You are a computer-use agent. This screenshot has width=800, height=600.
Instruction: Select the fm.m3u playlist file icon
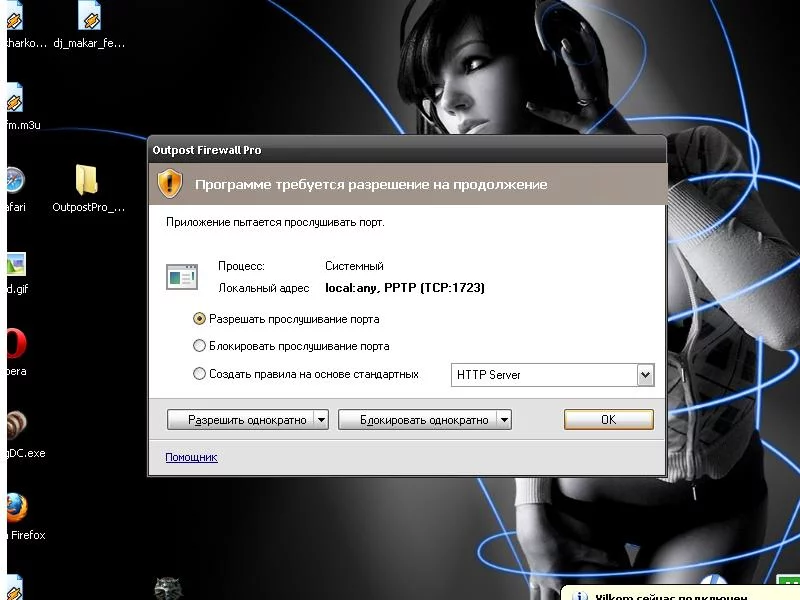pyautogui.click(x=15, y=97)
